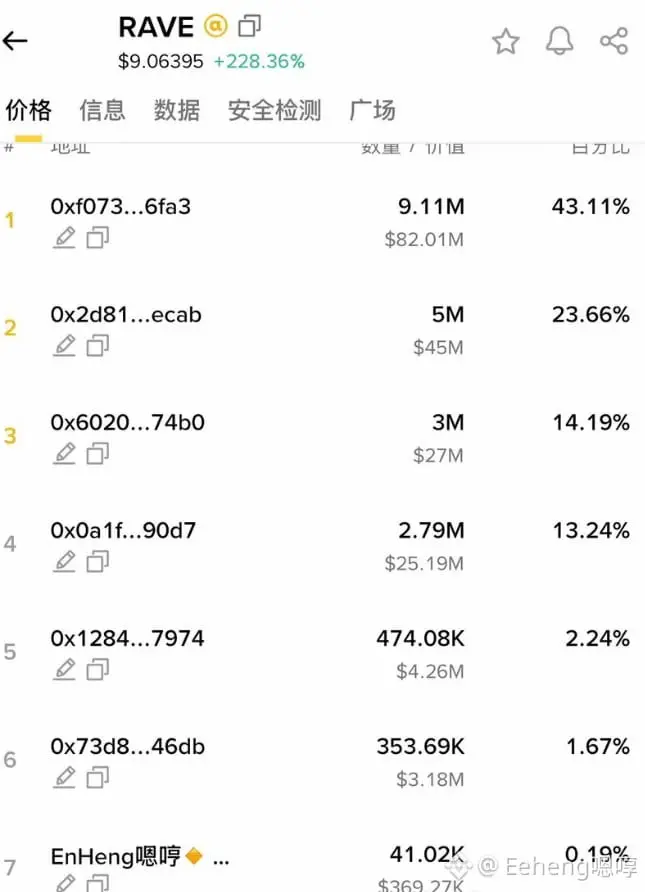This screenshot has width=645, height=892.
Task: Edit label for address 0x0a1f...90d7
Action: coord(64,561)
